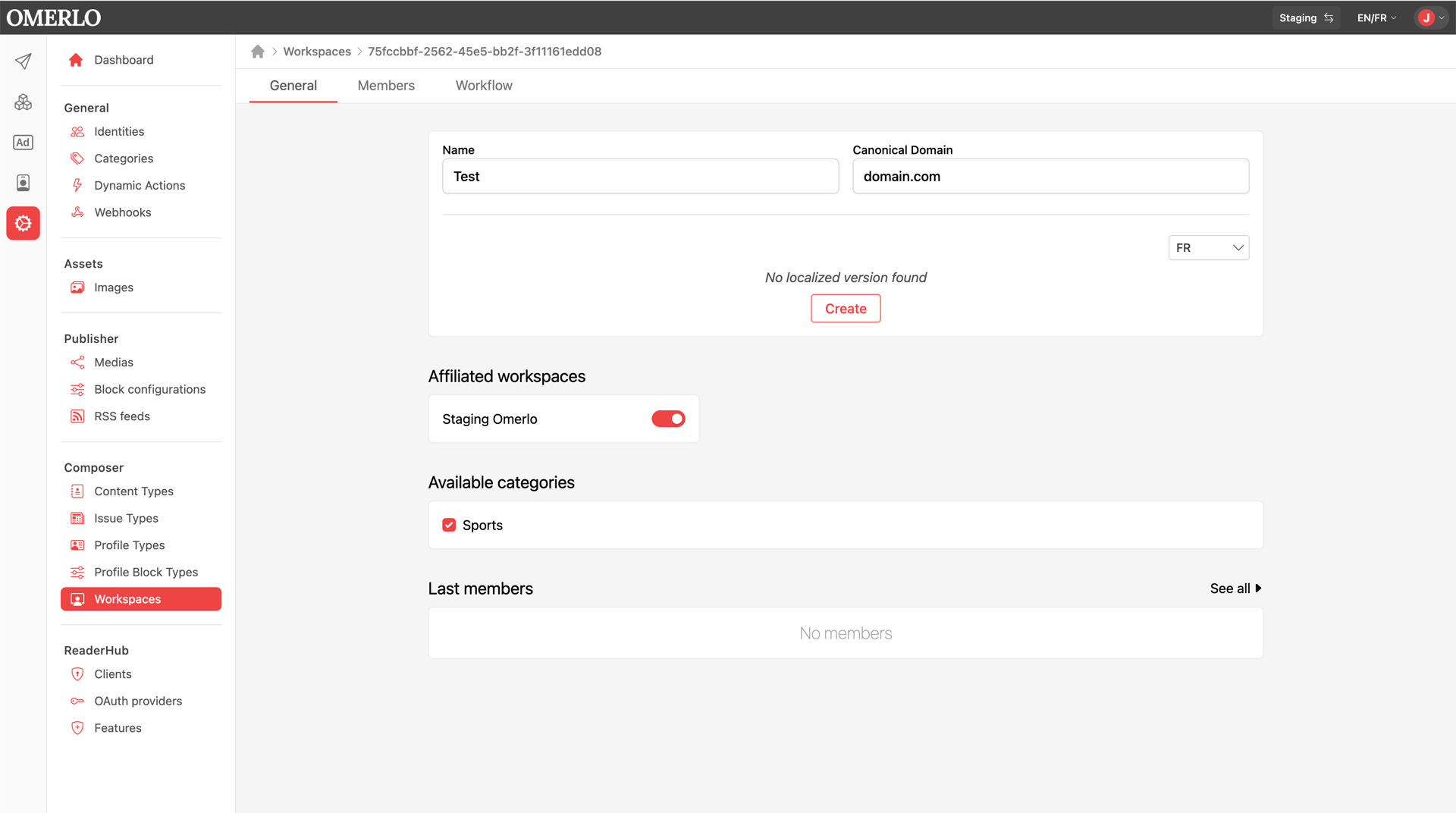Open Images in the sidebar
Viewport: 1456px width, 813px height.
point(141,287)
